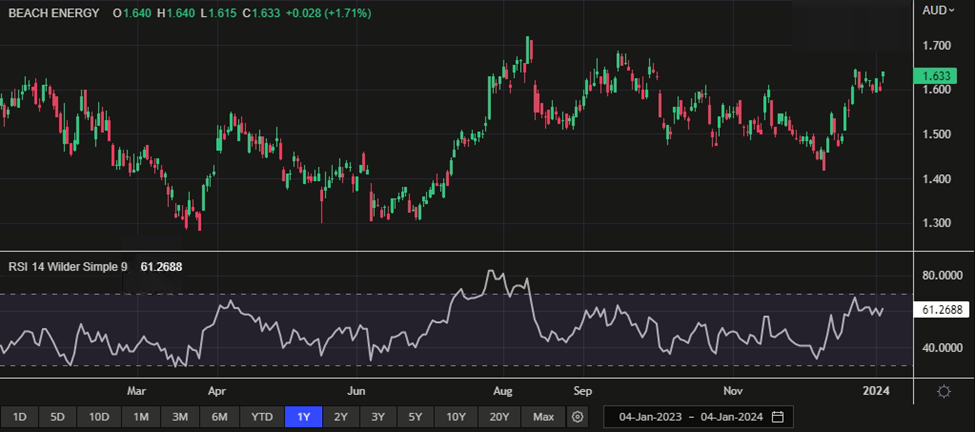The width and height of the screenshot is (975, 432).
Task: Select the 1D time range
Action: 19,416
